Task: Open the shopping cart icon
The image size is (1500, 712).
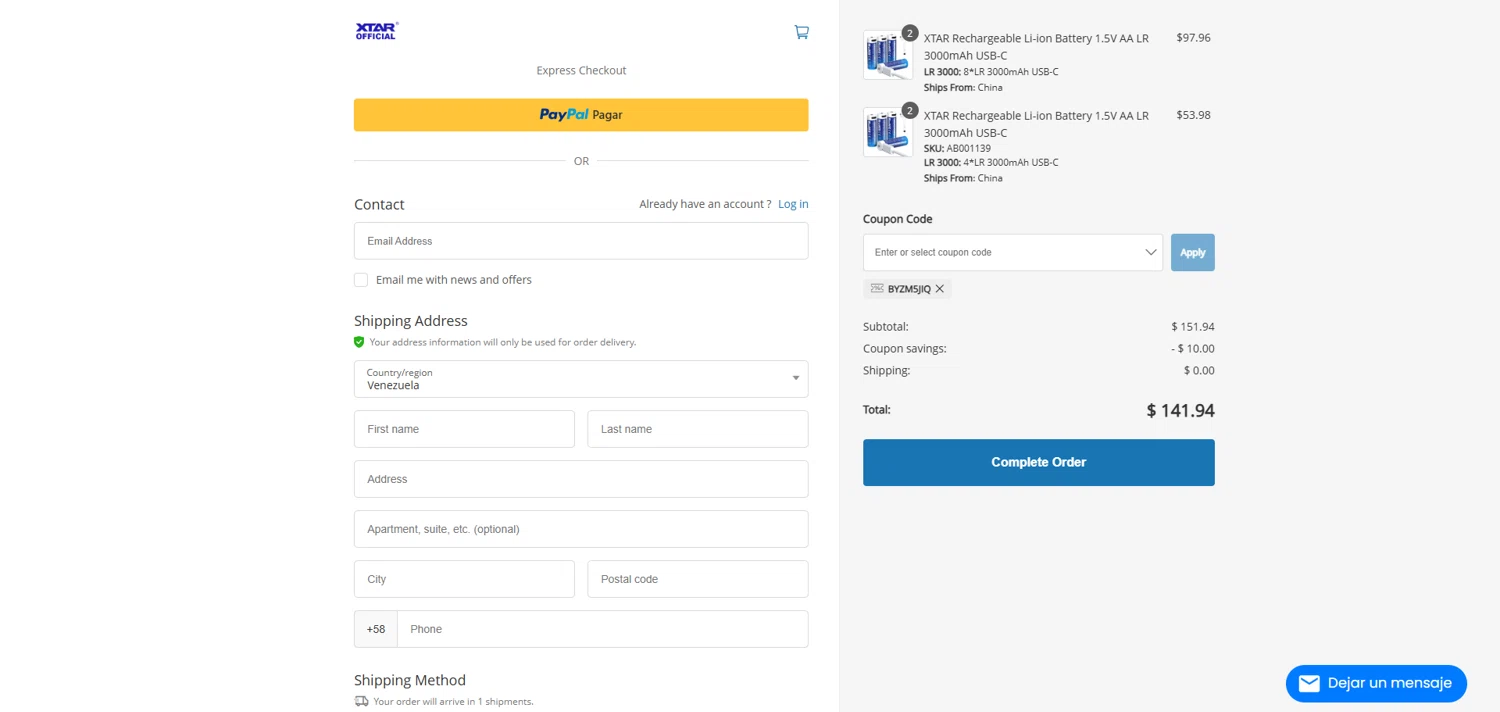Action: coord(801,32)
